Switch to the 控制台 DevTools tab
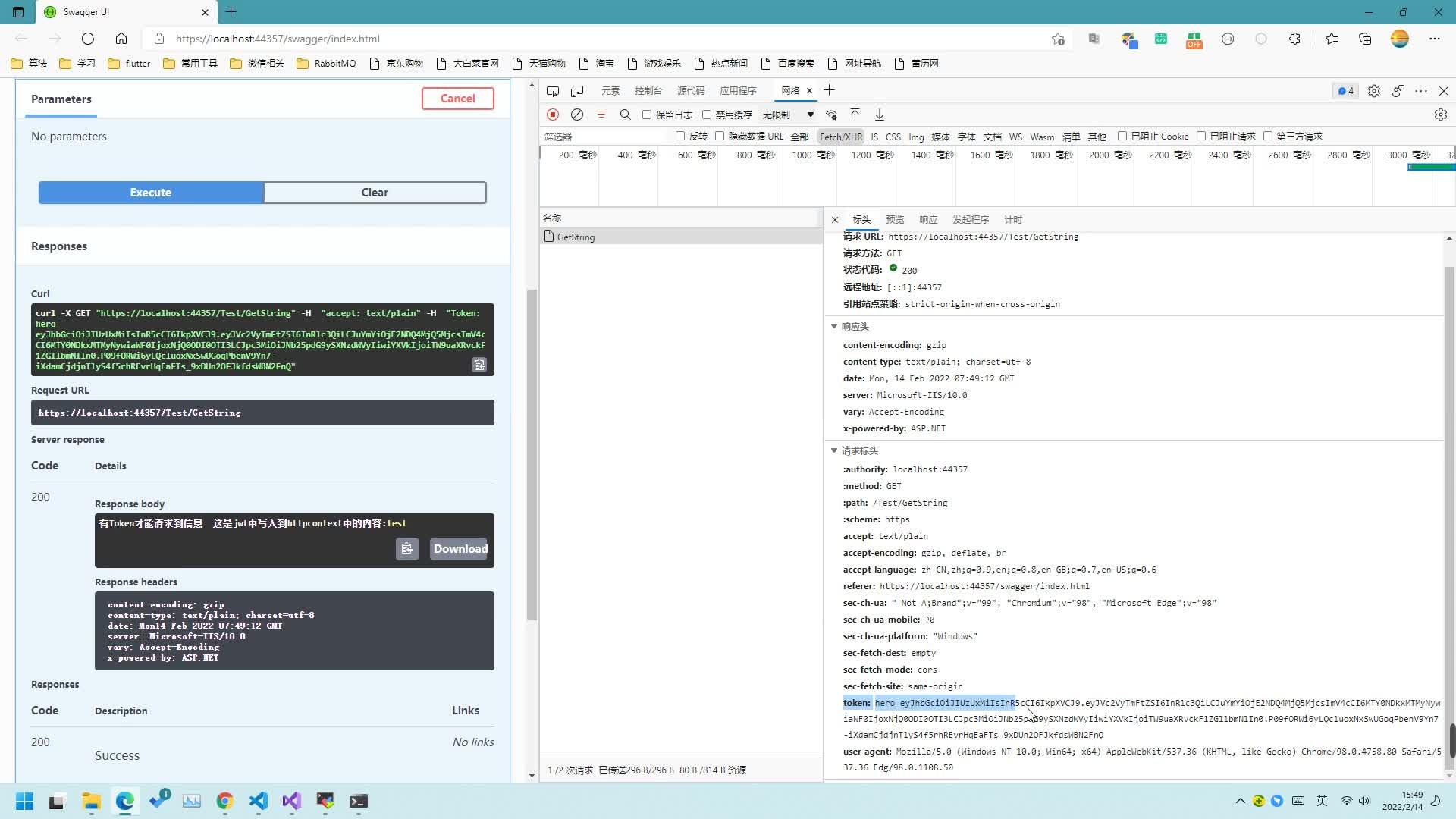Image resolution: width=1456 pixels, height=819 pixels. [648, 90]
